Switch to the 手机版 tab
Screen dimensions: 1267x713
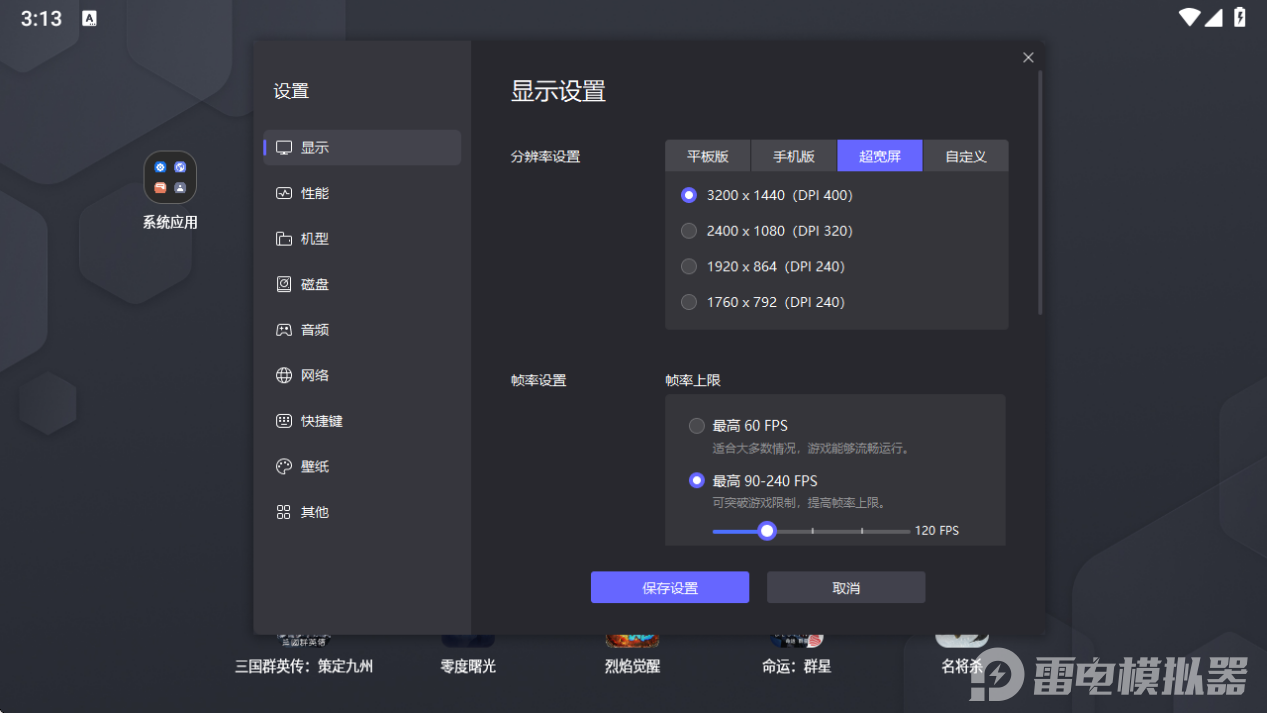[794, 156]
